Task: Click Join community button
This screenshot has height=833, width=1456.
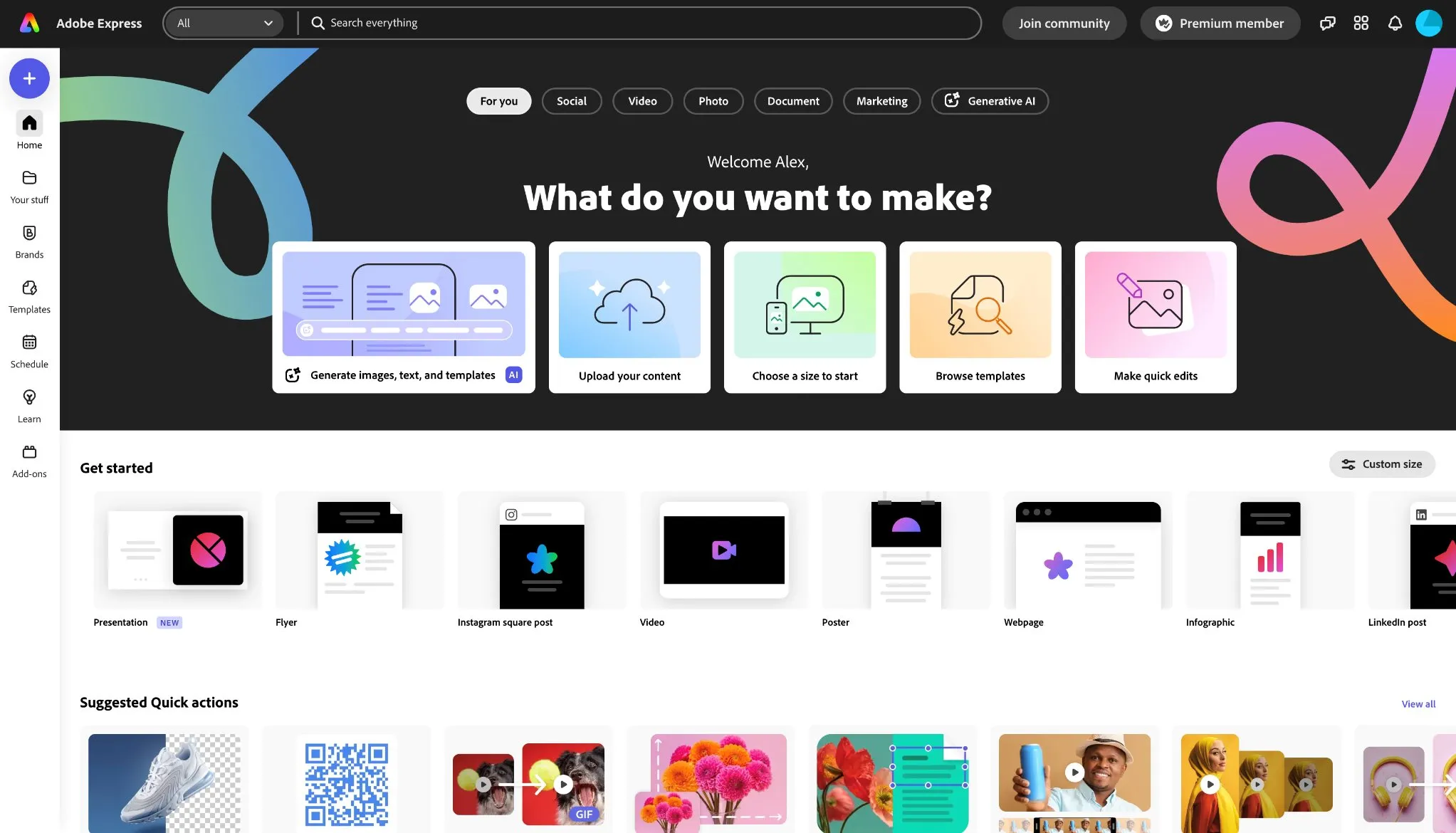Action: coord(1064,23)
